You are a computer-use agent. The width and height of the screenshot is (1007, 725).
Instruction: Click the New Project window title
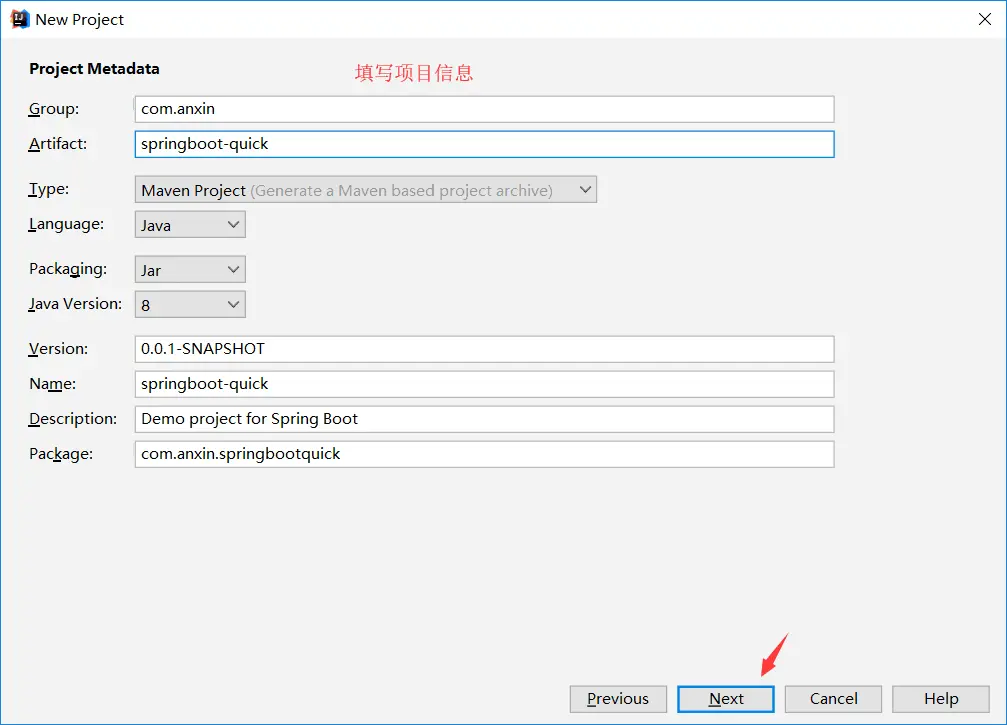80,20
